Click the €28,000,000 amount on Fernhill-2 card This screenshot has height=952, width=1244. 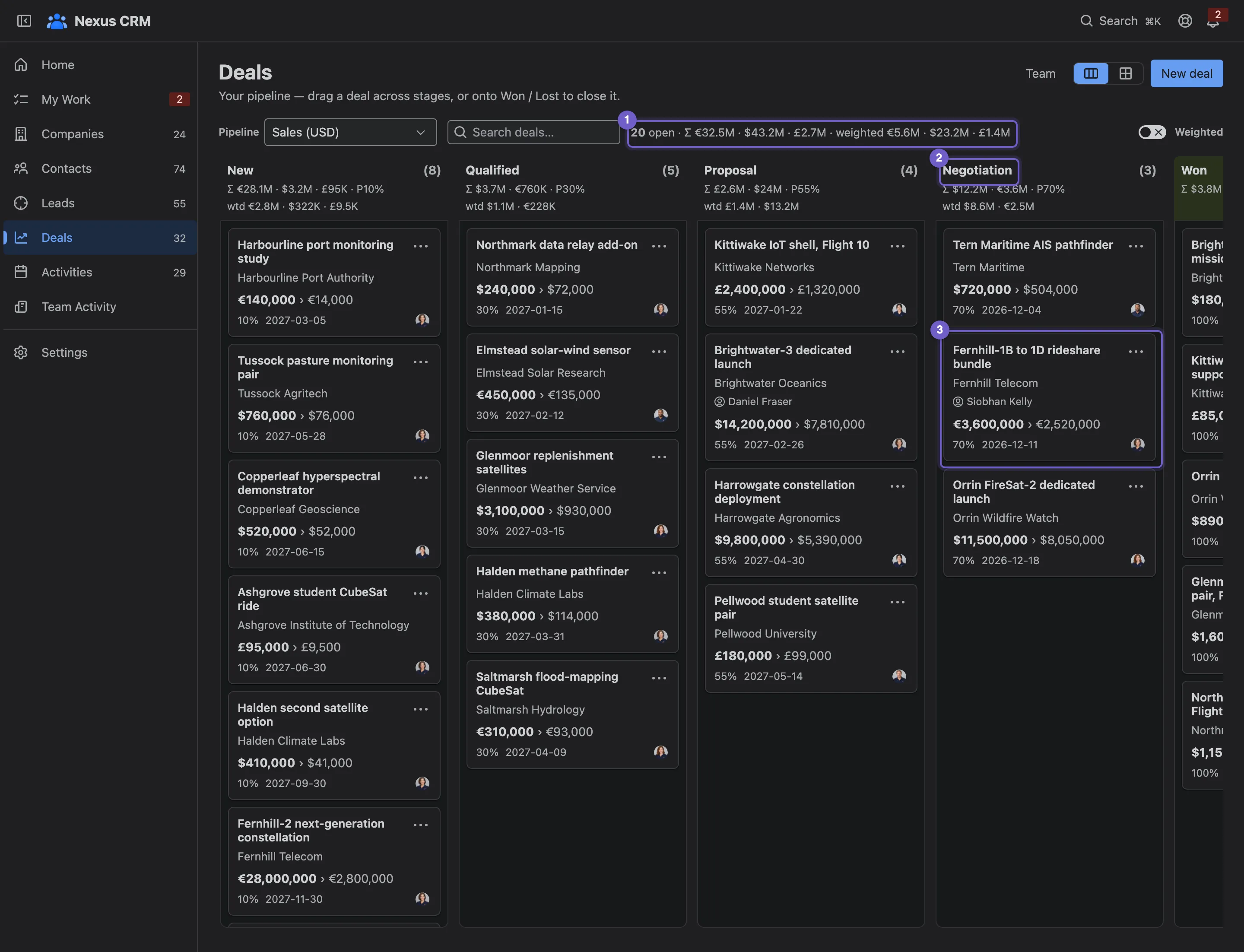(277, 879)
